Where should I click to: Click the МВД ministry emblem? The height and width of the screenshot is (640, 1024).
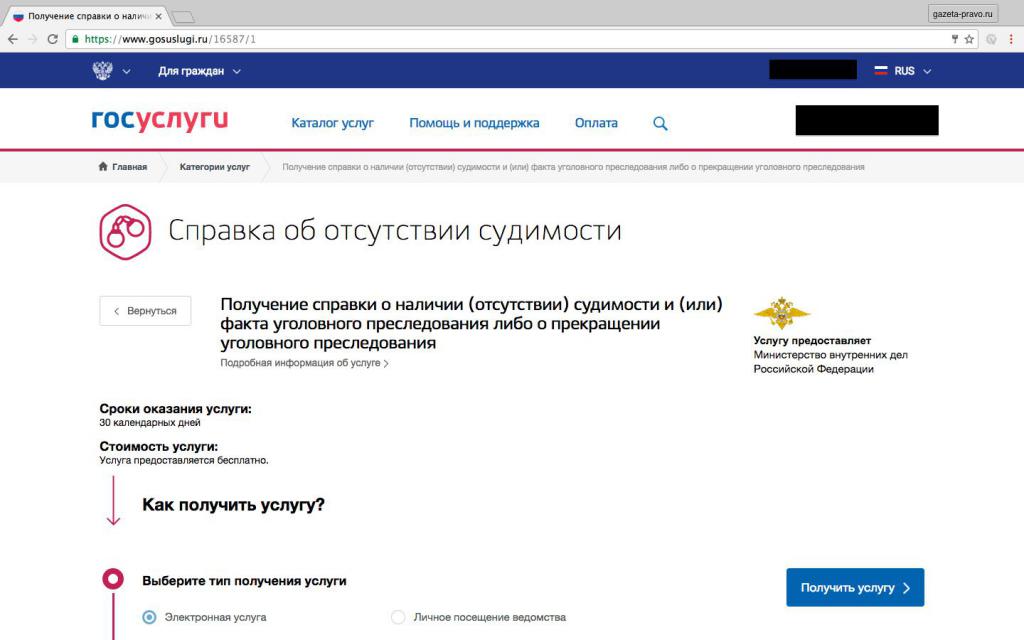tap(782, 315)
